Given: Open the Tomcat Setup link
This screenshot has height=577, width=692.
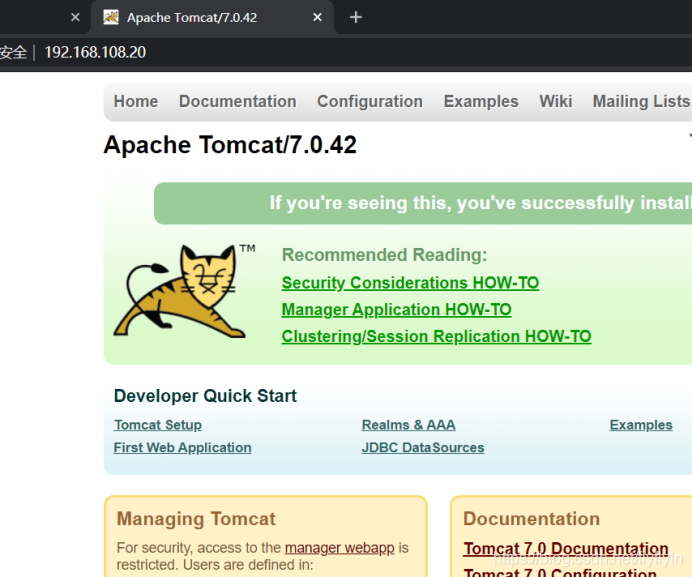Looking at the screenshot, I should click(x=158, y=425).
